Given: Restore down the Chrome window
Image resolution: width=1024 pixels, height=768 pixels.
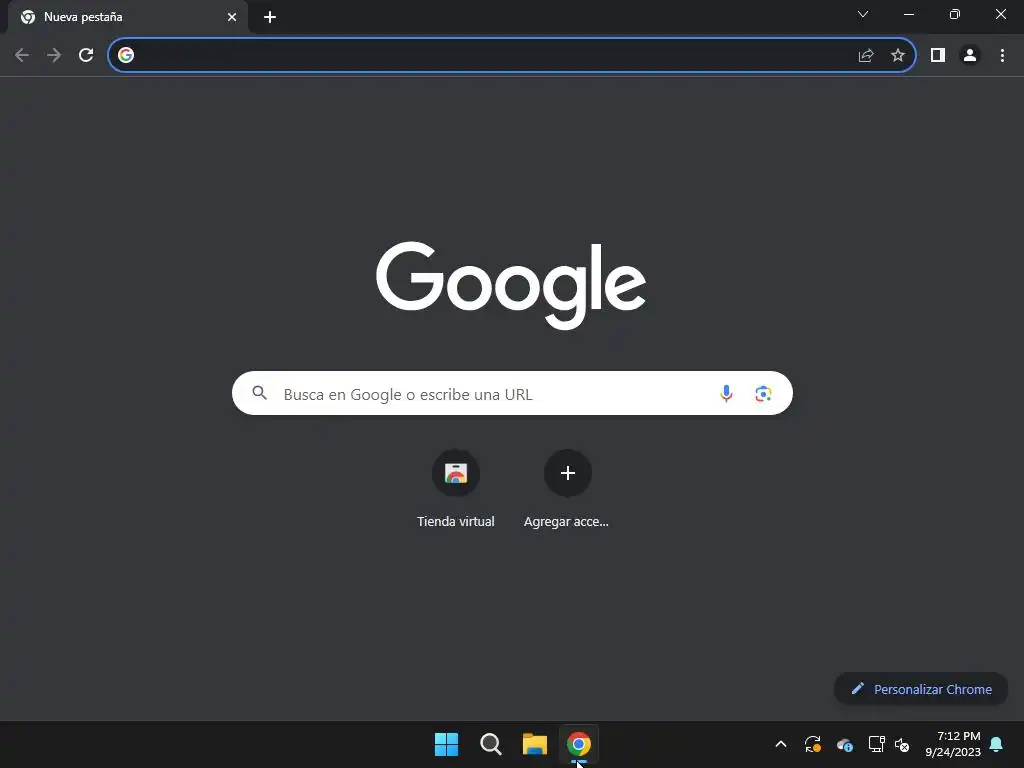Looking at the screenshot, I should (x=955, y=14).
